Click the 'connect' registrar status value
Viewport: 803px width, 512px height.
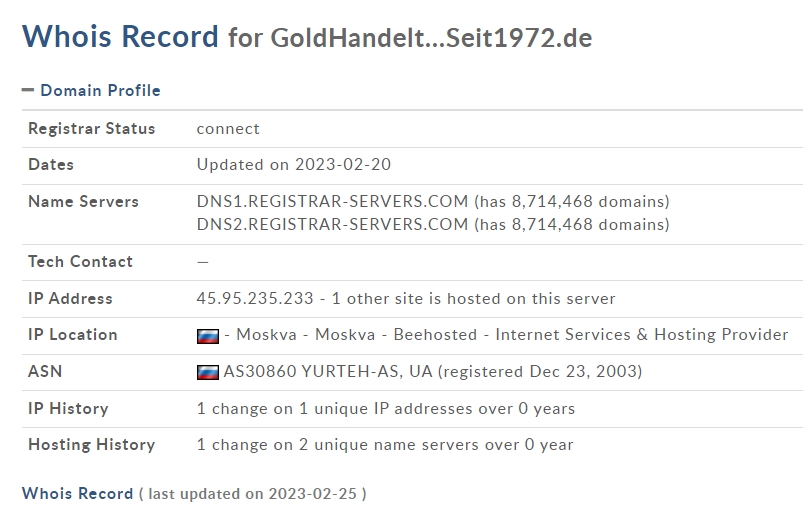tap(228, 129)
